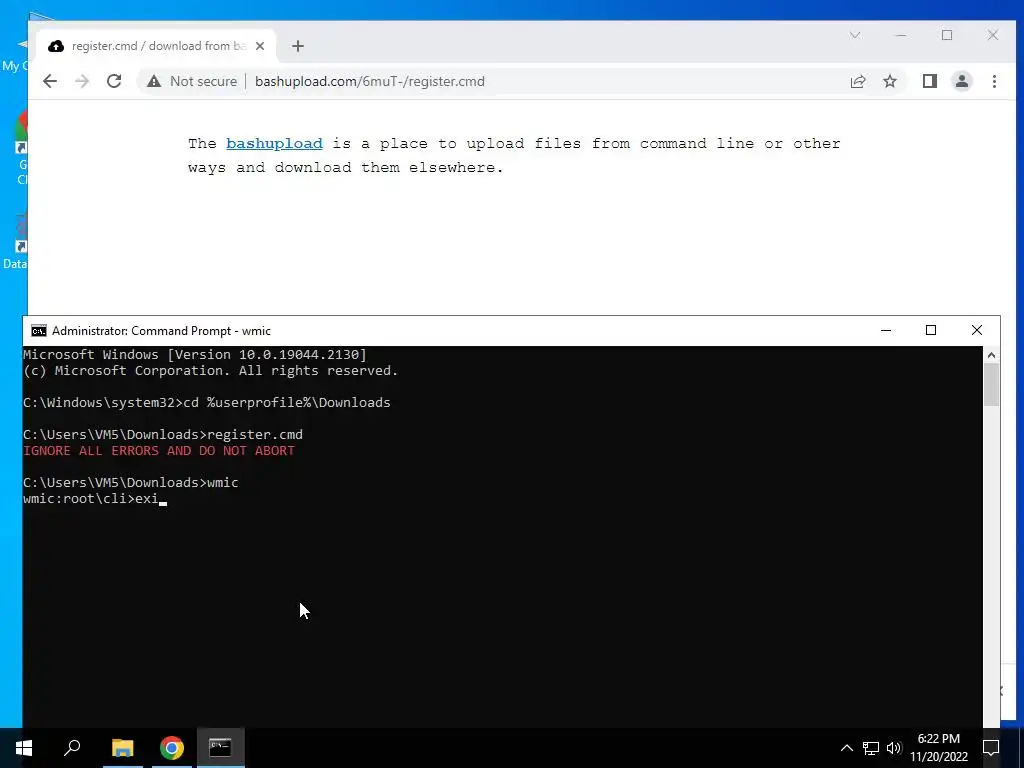Close the register.cmd tab
The image size is (1024, 768).
point(260,46)
